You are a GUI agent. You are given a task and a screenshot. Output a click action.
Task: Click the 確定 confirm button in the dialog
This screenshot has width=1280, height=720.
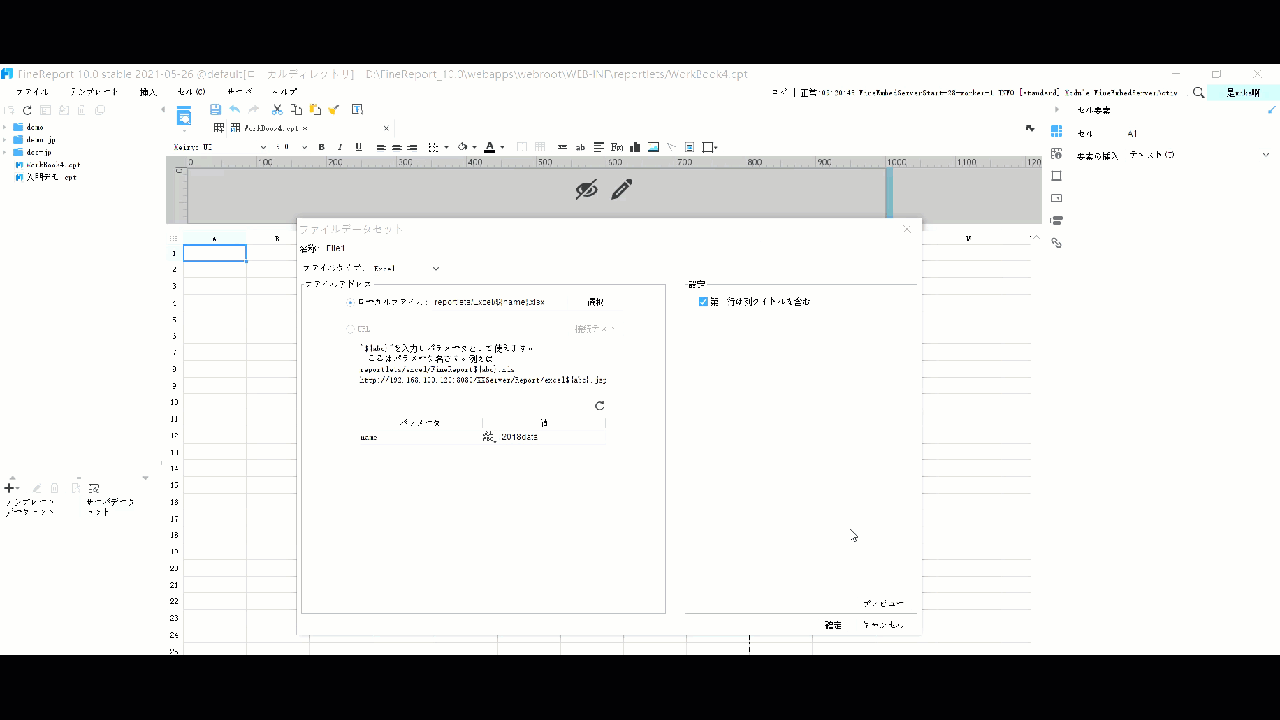click(832, 623)
